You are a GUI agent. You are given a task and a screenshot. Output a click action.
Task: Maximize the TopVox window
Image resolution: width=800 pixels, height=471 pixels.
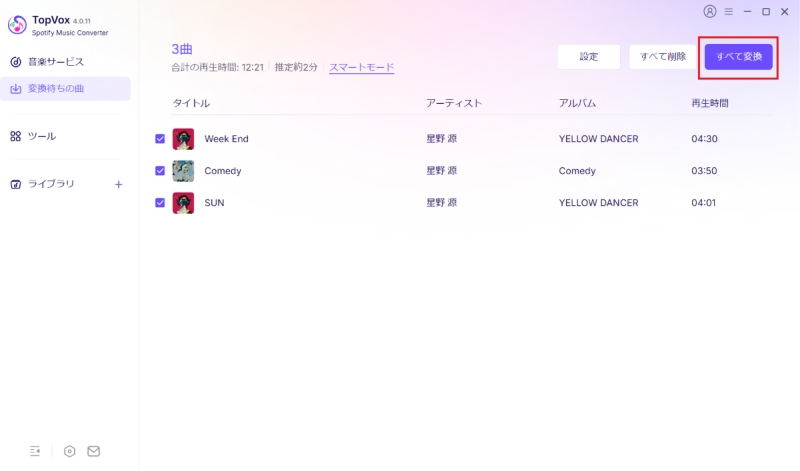[x=766, y=11]
